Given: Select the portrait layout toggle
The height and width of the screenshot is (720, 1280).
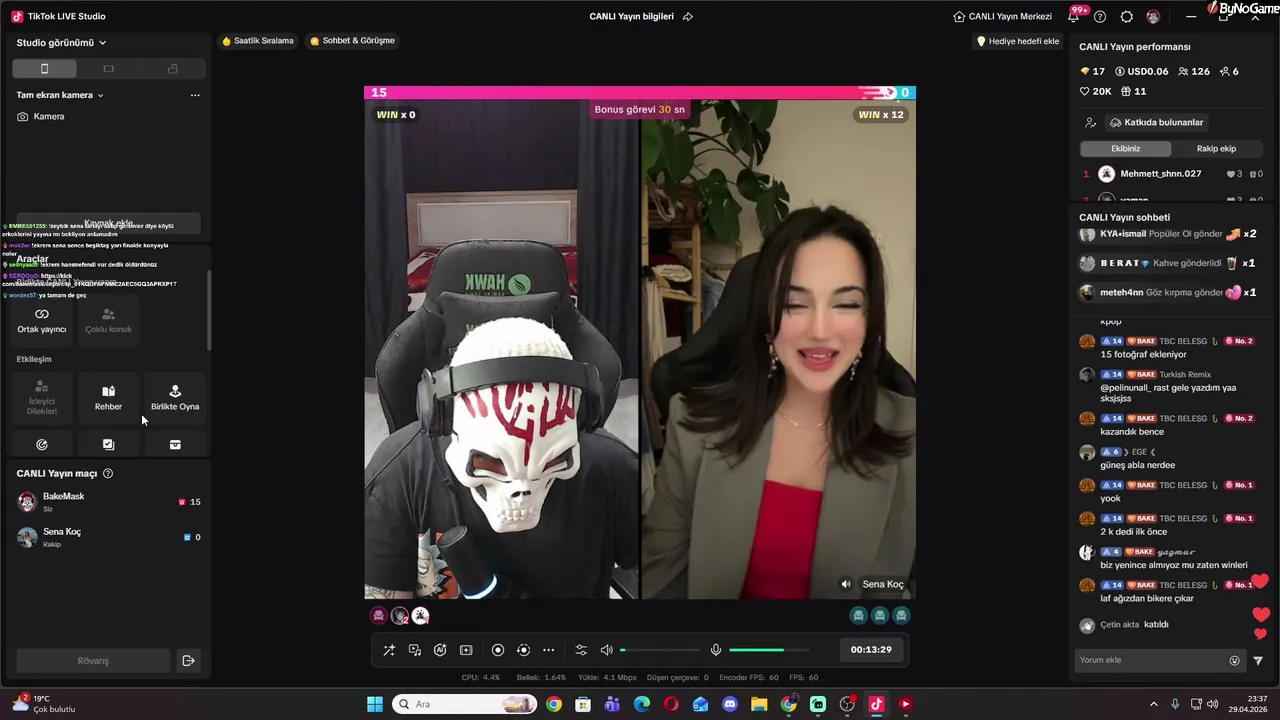Looking at the screenshot, I should pyautogui.click(x=44, y=69).
